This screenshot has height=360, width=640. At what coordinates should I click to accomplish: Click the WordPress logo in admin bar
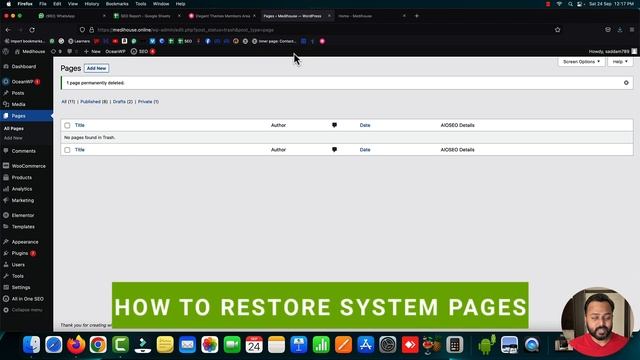pos(6,51)
